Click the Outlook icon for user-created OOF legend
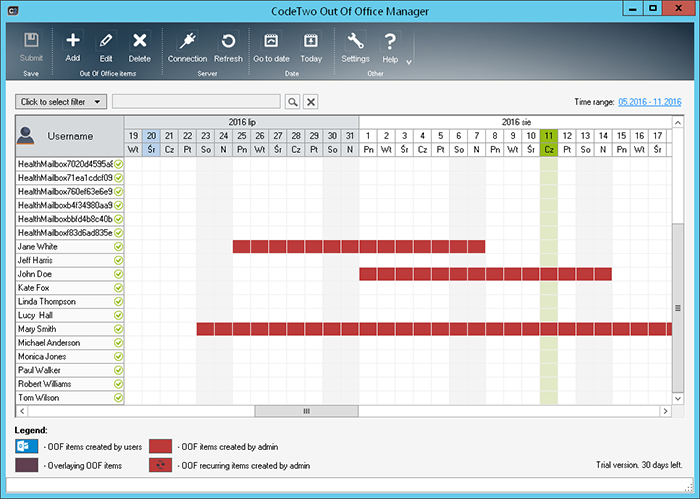 (x=26, y=446)
